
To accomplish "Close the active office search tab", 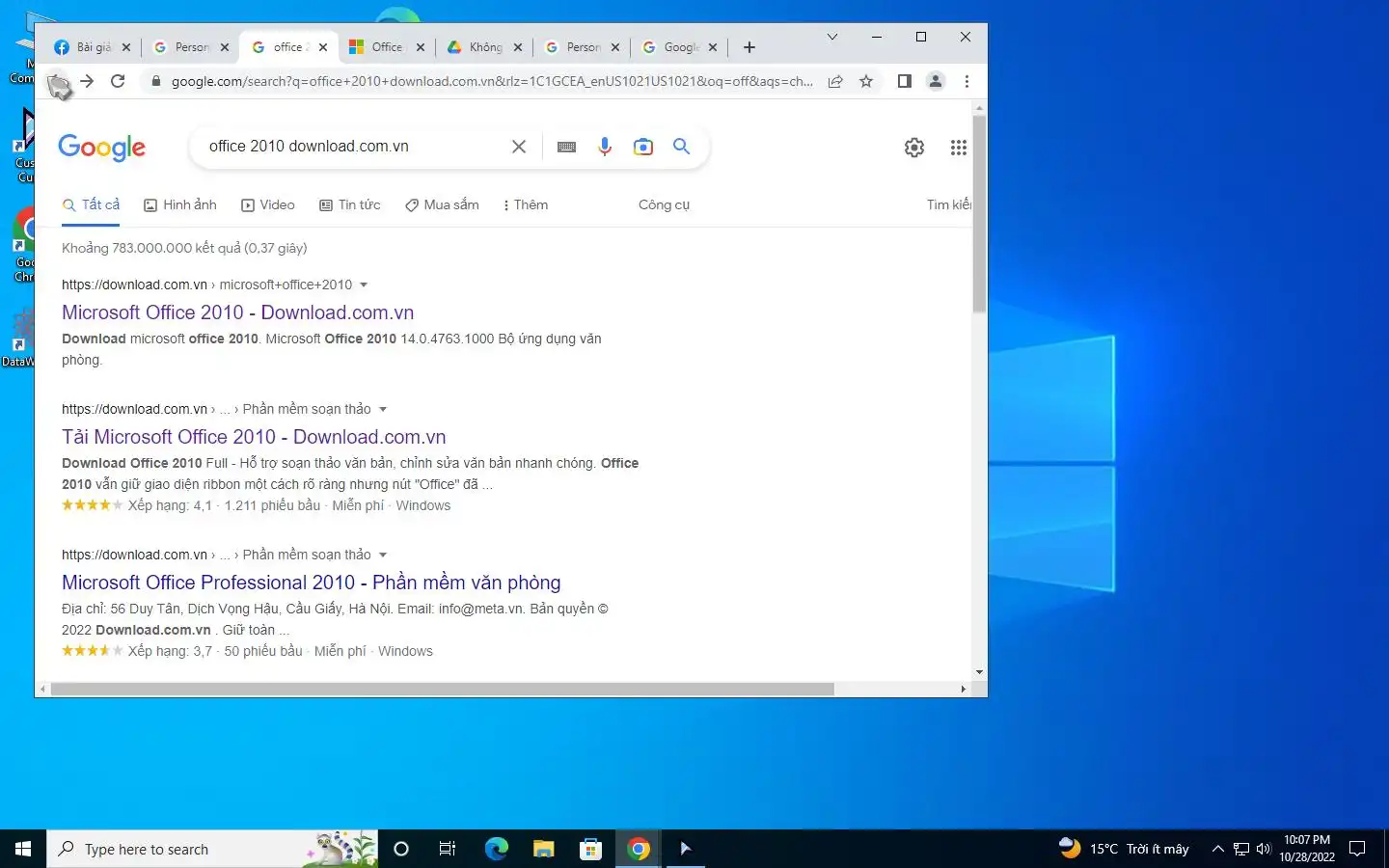I will (x=323, y=47).
